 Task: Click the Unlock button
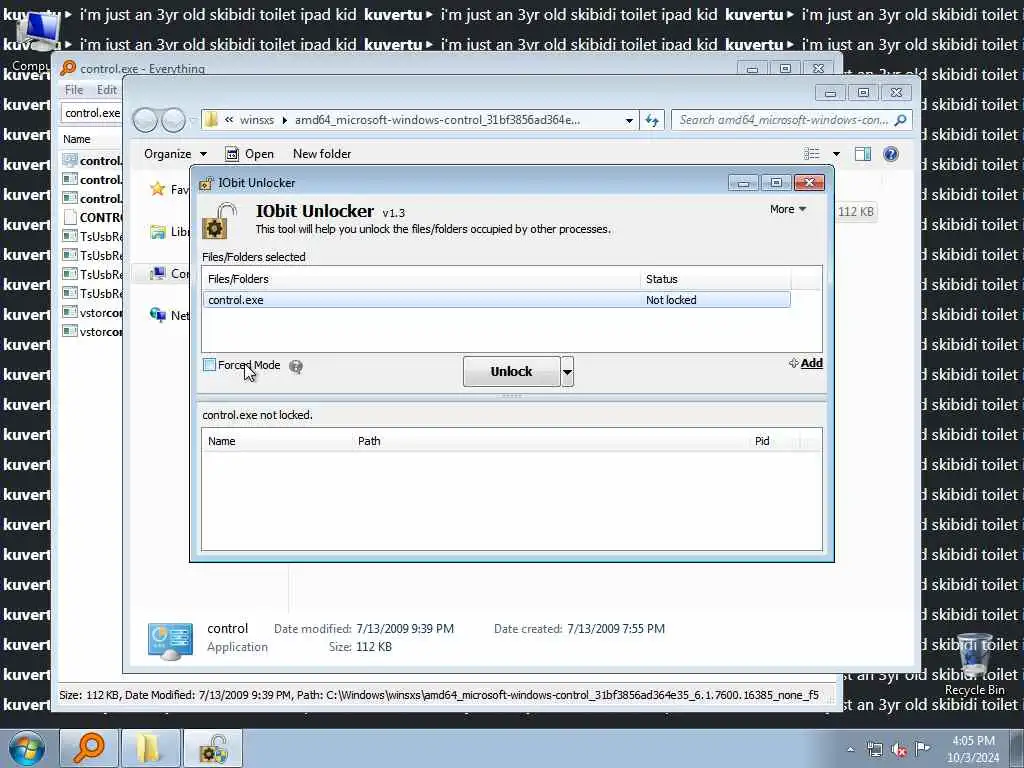511,372
